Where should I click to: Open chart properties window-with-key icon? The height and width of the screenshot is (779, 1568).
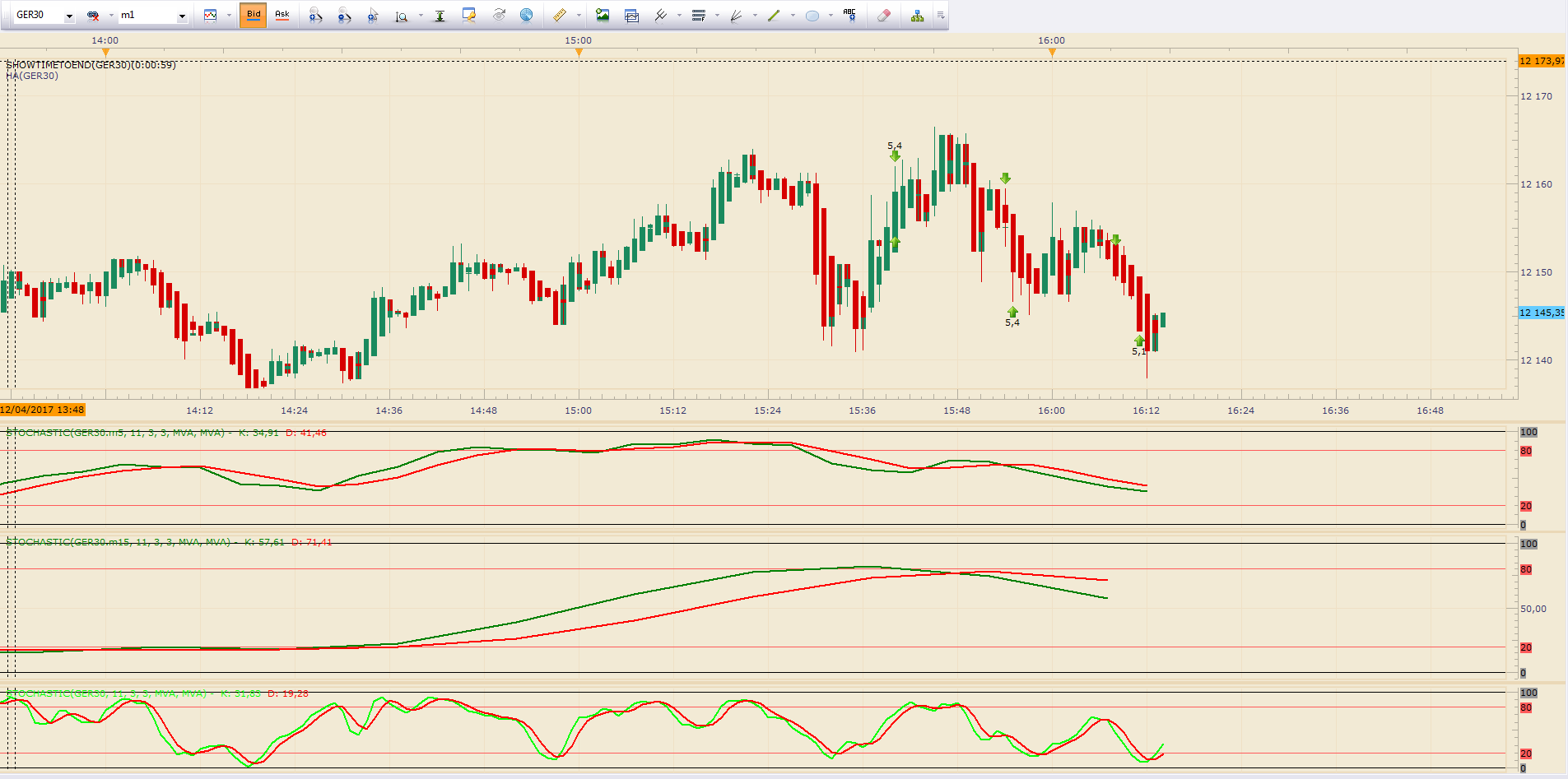point(469,16)
